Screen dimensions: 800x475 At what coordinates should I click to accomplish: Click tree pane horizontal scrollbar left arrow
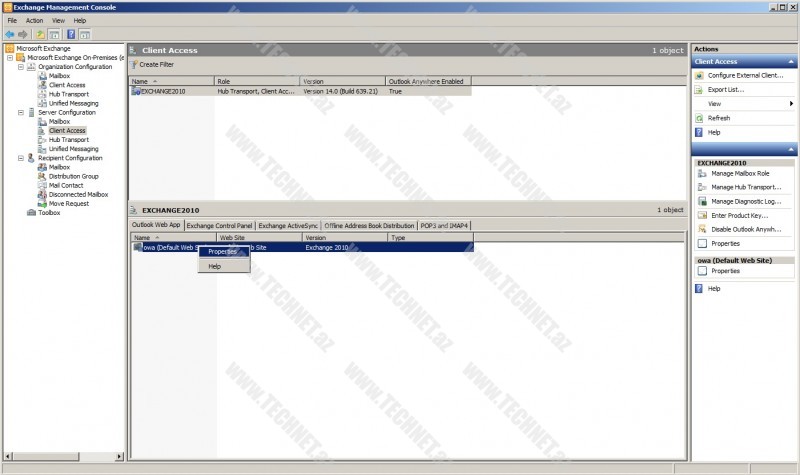coord(8,456)
